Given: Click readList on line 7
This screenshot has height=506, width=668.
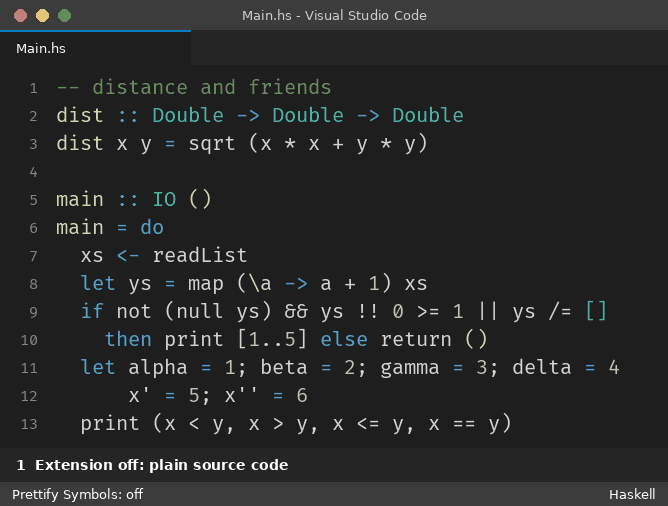Looking at the screenshot, I should click(200, 256).
